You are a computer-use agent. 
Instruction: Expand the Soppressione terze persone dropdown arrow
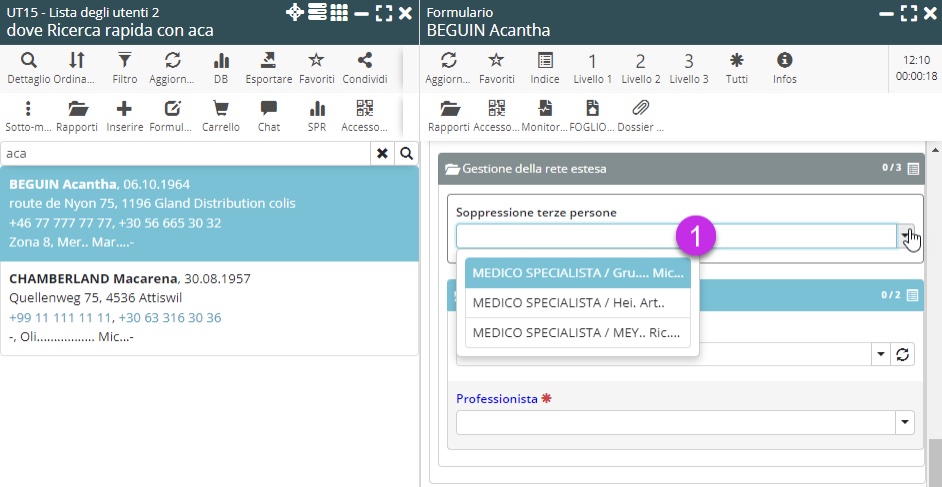[905, 236]
